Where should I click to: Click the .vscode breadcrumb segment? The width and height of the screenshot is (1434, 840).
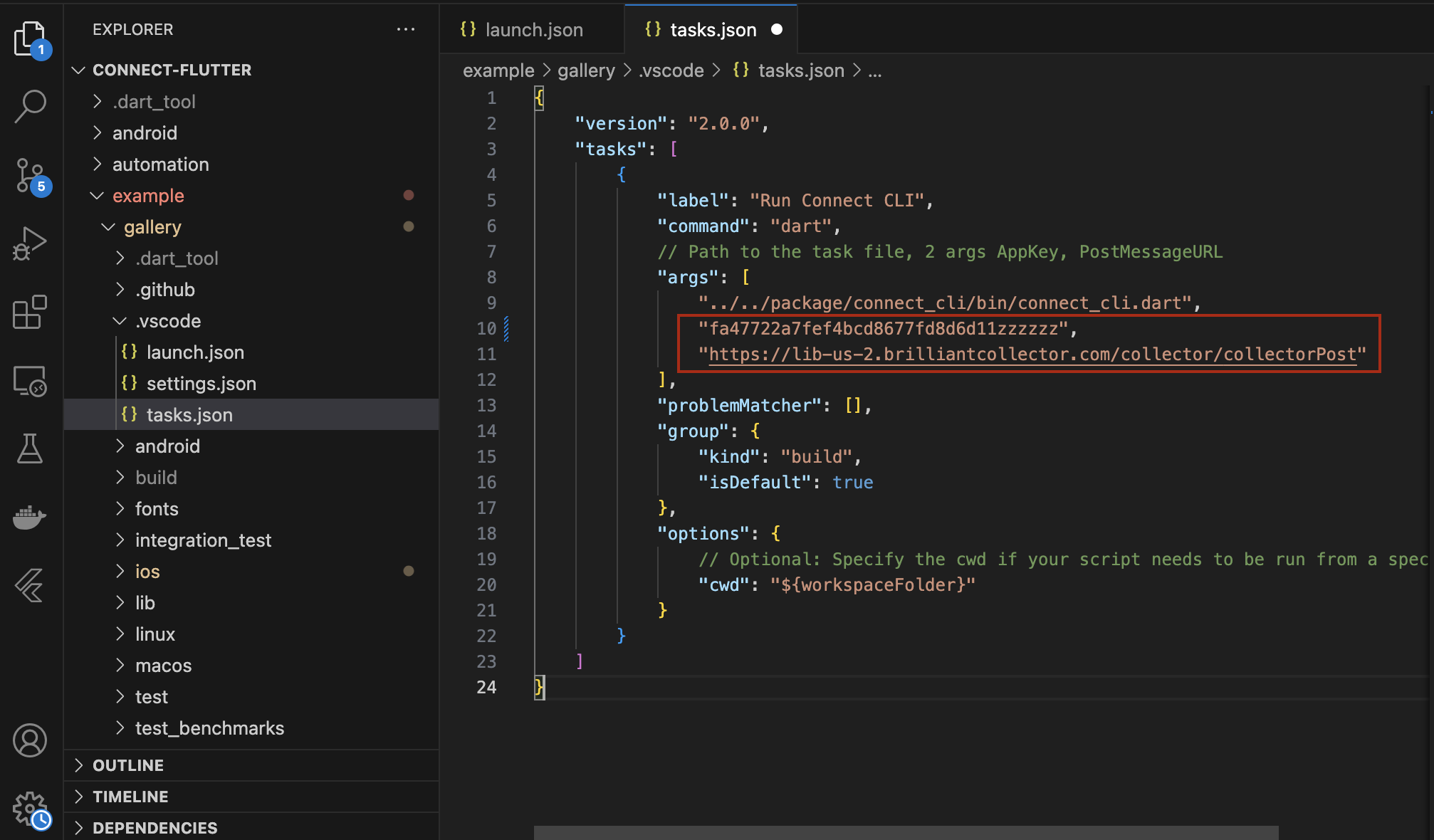(x=671, y=70)
